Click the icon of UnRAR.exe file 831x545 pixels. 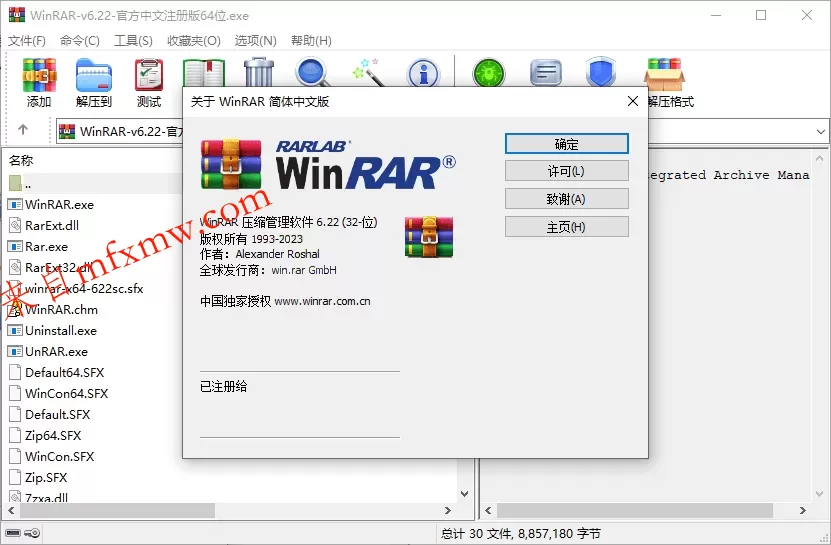point(15,351)
